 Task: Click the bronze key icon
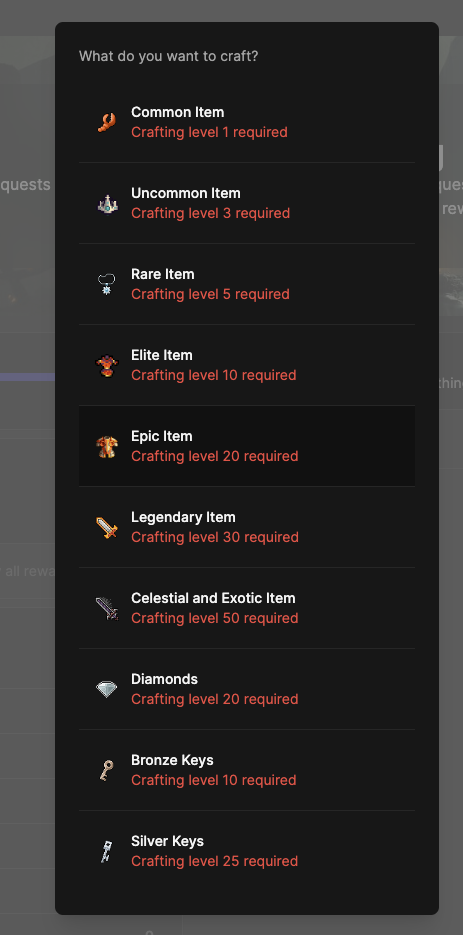pyautogui.click(x=107, y=771)
